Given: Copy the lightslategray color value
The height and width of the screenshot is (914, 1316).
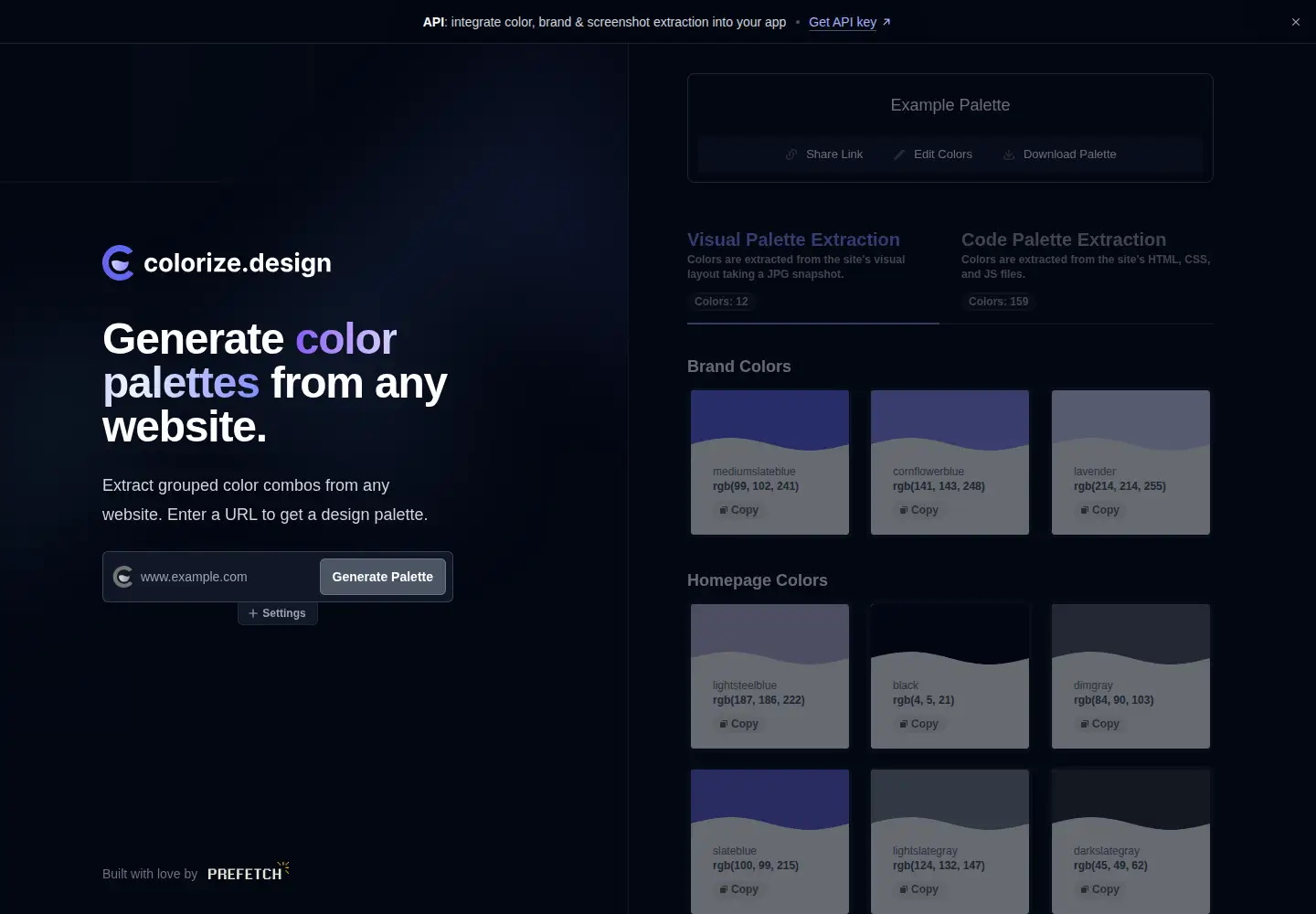Looking at the screenshot, I should click(x=918, y=889).
